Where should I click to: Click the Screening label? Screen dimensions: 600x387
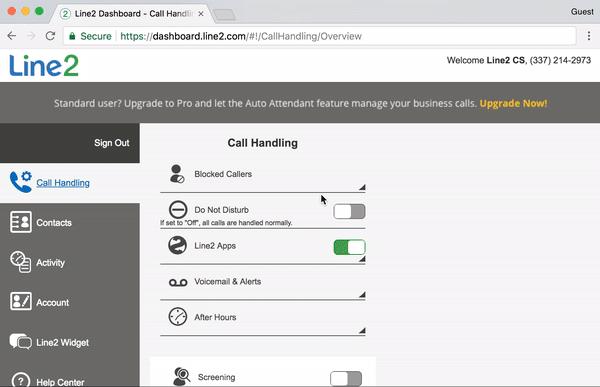pyautogui.click(x=217, y=377)
